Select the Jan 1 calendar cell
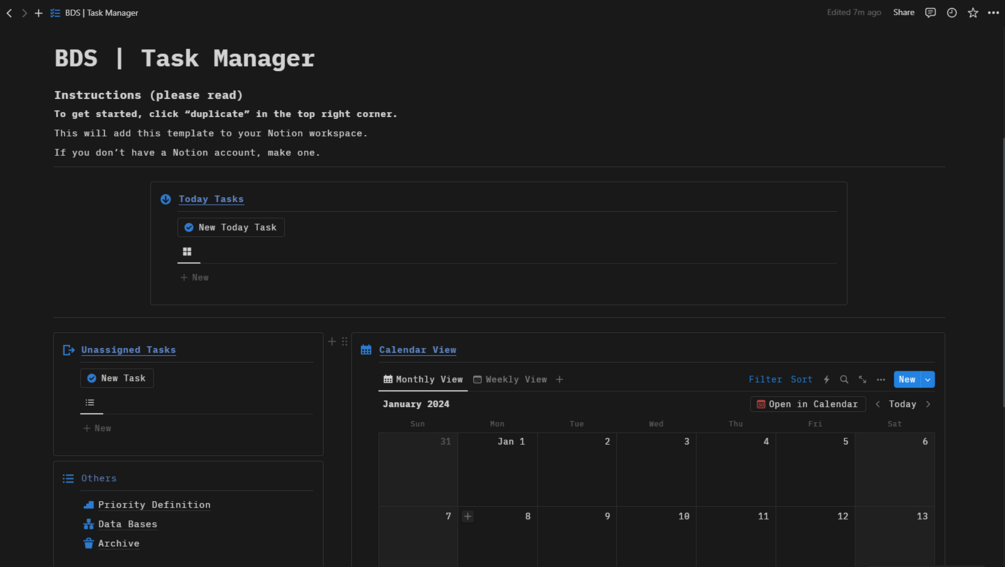 497,470
